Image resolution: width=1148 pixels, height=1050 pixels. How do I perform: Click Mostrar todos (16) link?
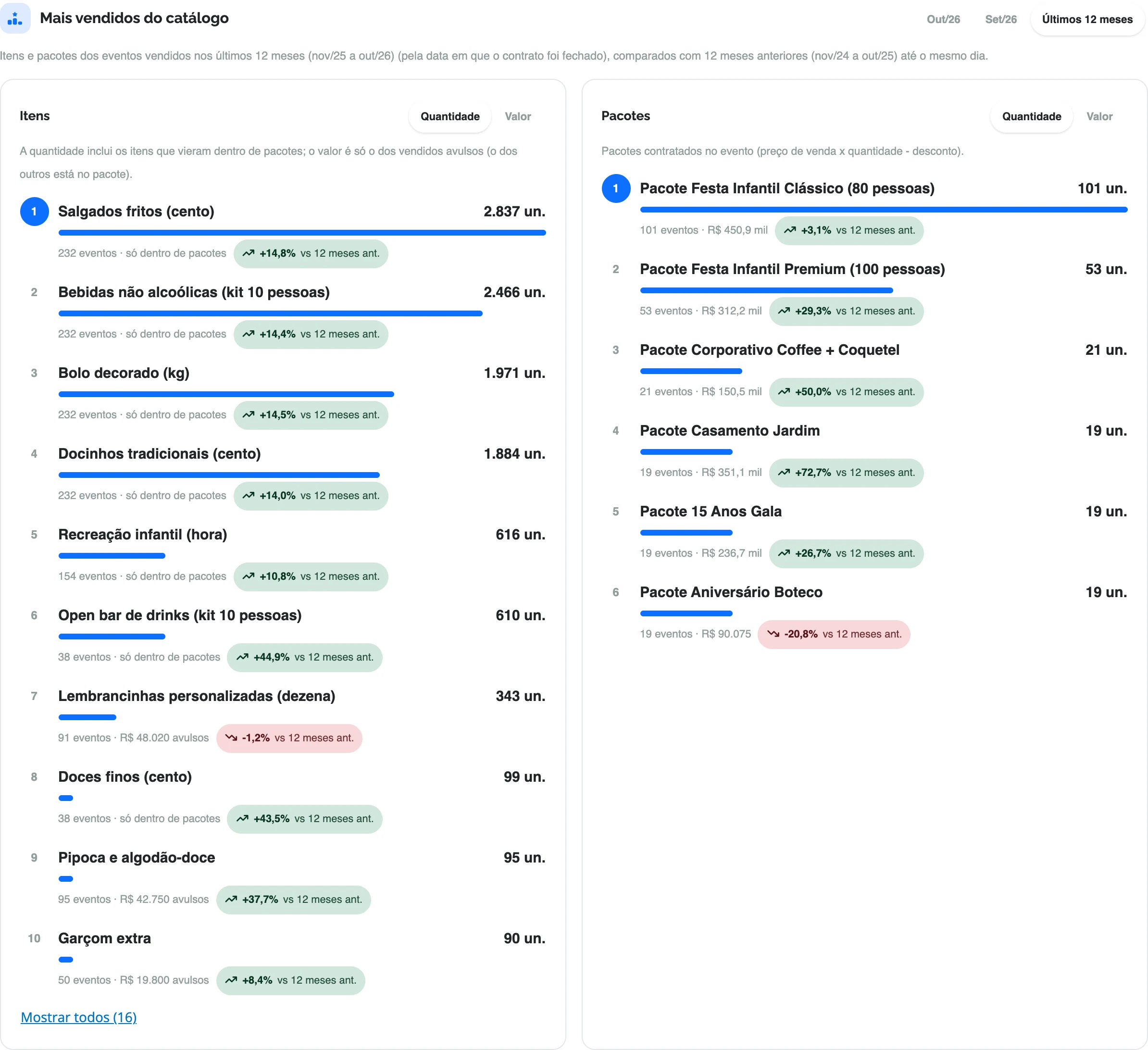tap(78, 1017)
